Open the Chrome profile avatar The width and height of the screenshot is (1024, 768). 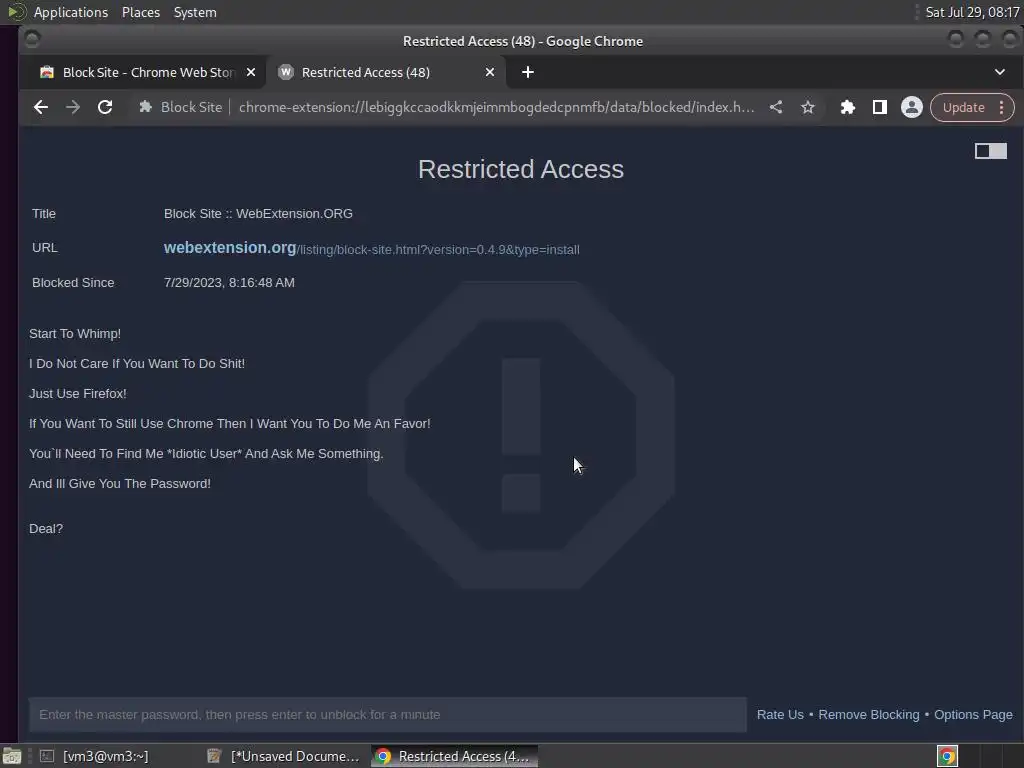point(912,107)
